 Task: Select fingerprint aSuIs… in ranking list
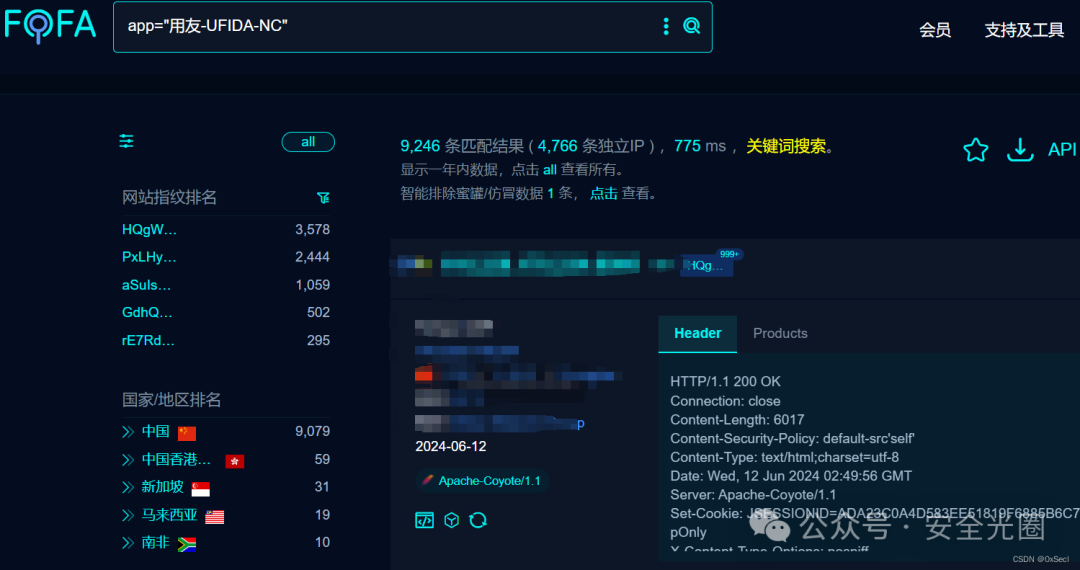coord(147,285)
